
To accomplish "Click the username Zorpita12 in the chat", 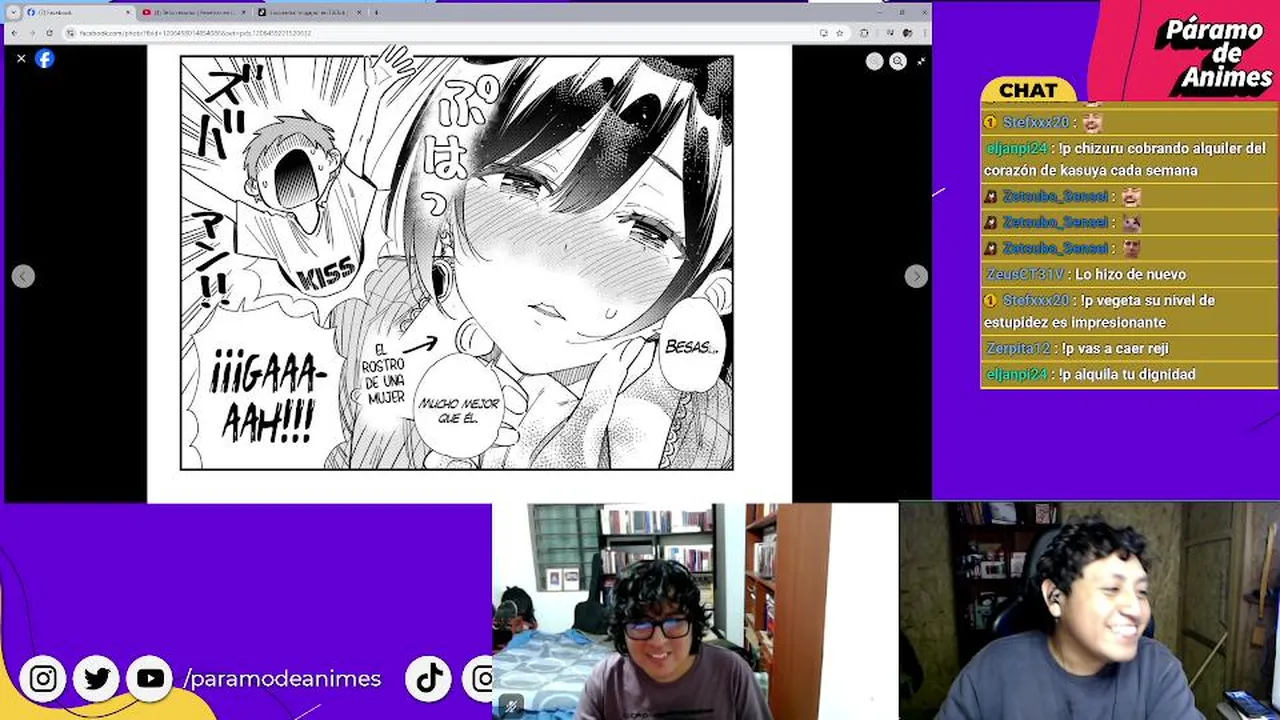I will [1018, 348].
